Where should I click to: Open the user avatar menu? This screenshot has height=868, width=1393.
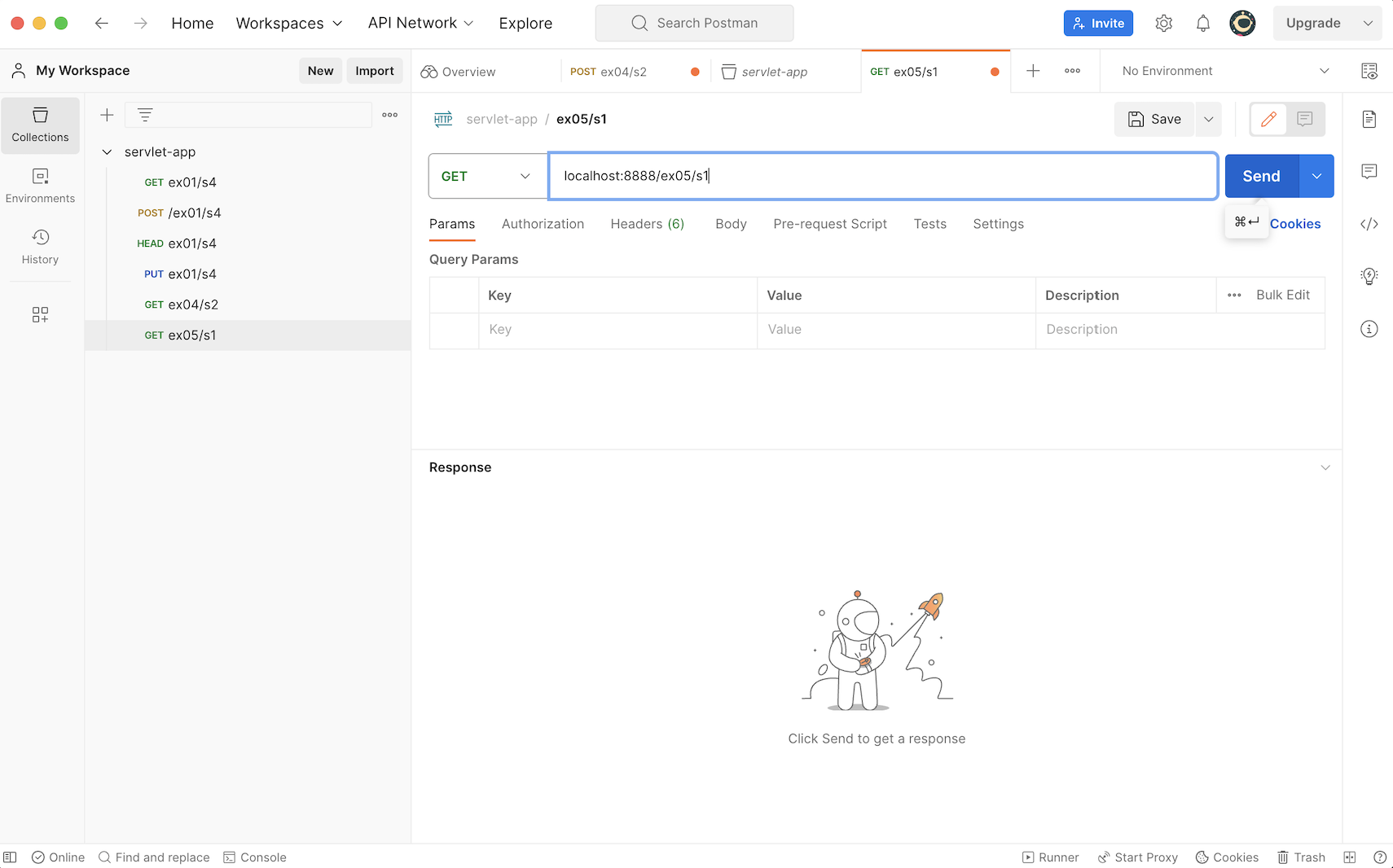1242,24
